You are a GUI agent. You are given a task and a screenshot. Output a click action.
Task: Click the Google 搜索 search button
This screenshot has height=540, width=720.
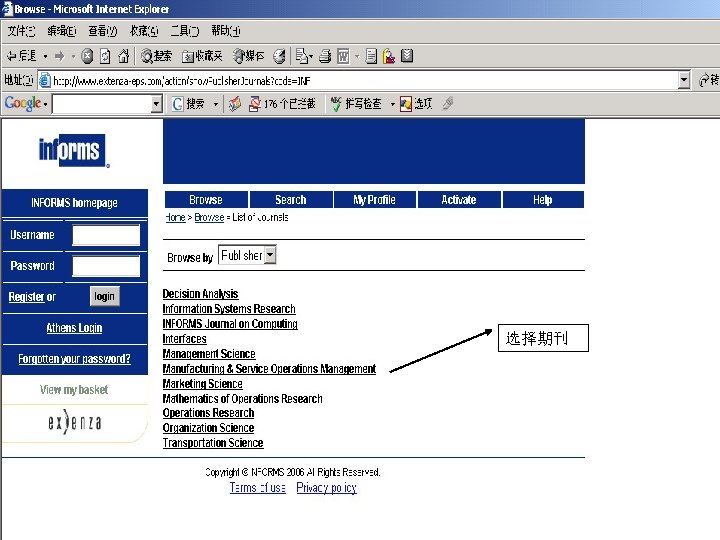pos(189,104)
